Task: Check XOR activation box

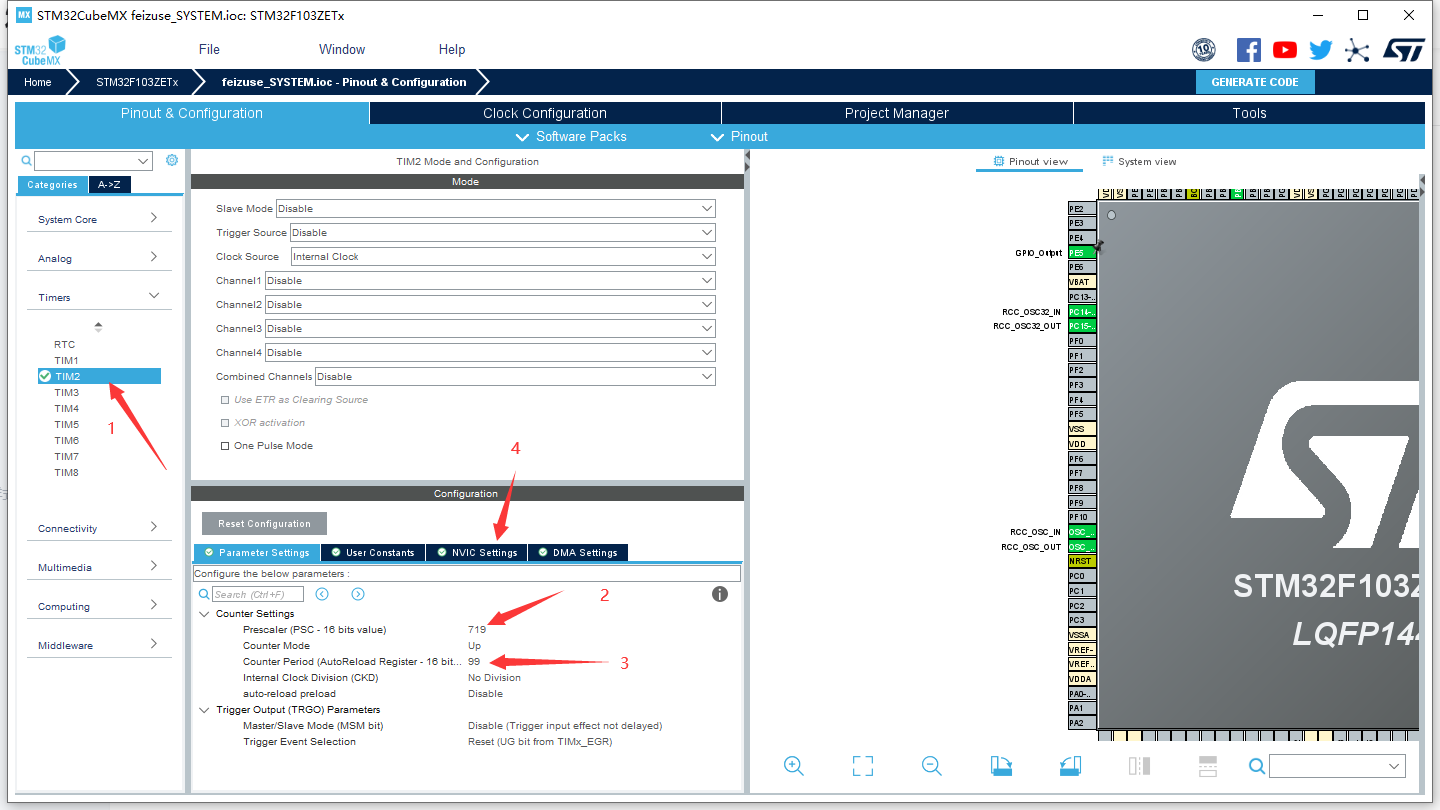Action: coord(225,423)
